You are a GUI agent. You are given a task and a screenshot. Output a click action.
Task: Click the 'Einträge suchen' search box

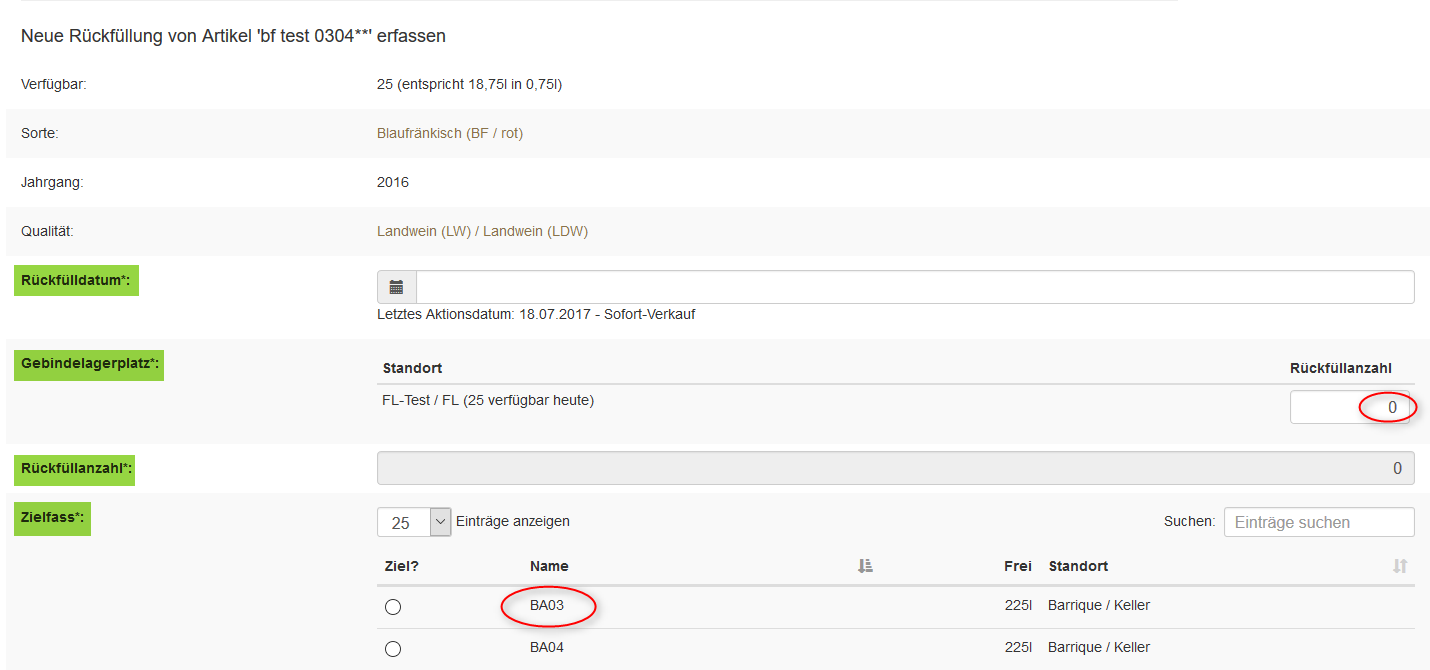click(x=1318, y=522)
